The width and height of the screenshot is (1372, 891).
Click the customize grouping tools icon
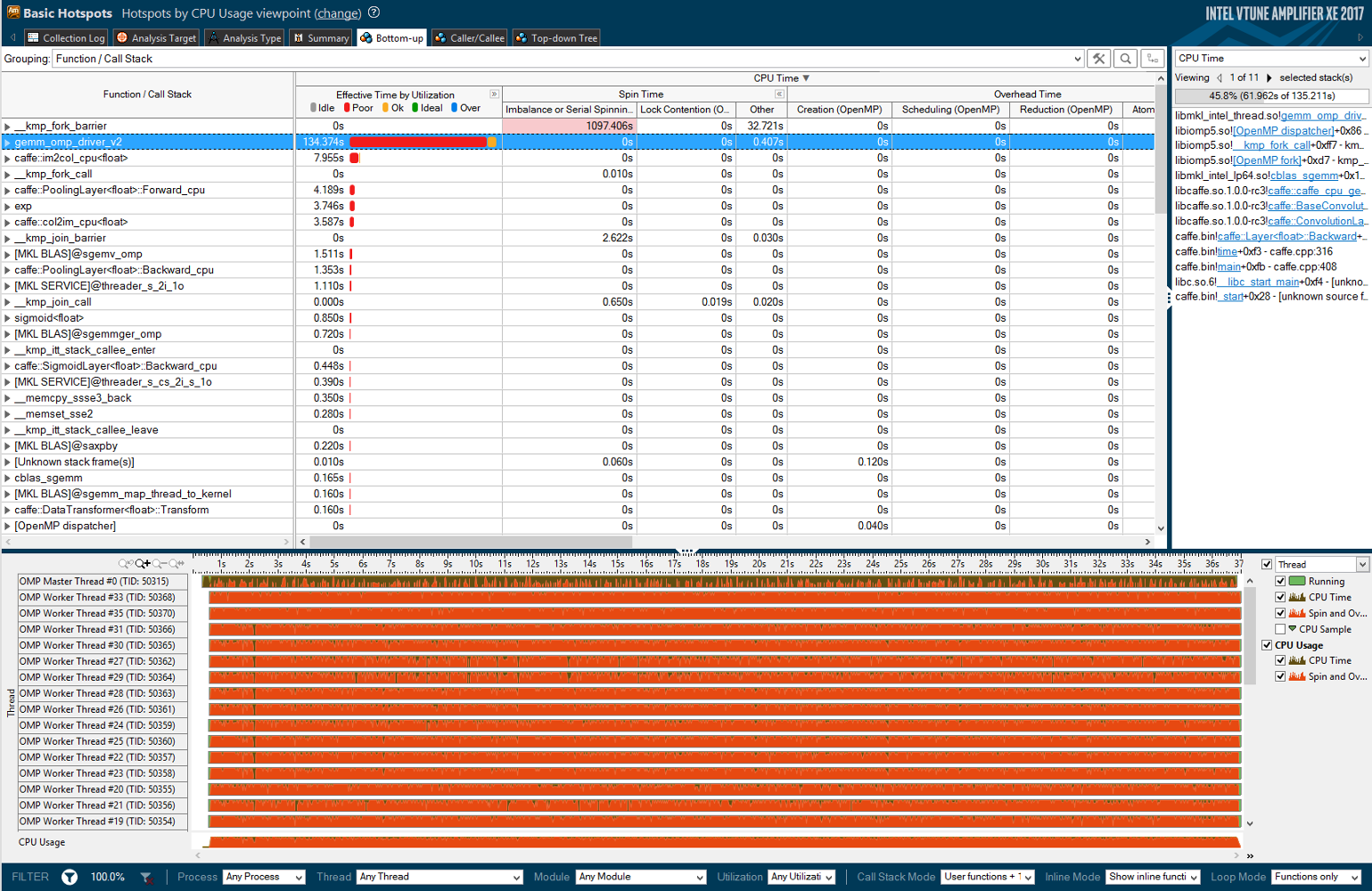(x=1099, y=59)
